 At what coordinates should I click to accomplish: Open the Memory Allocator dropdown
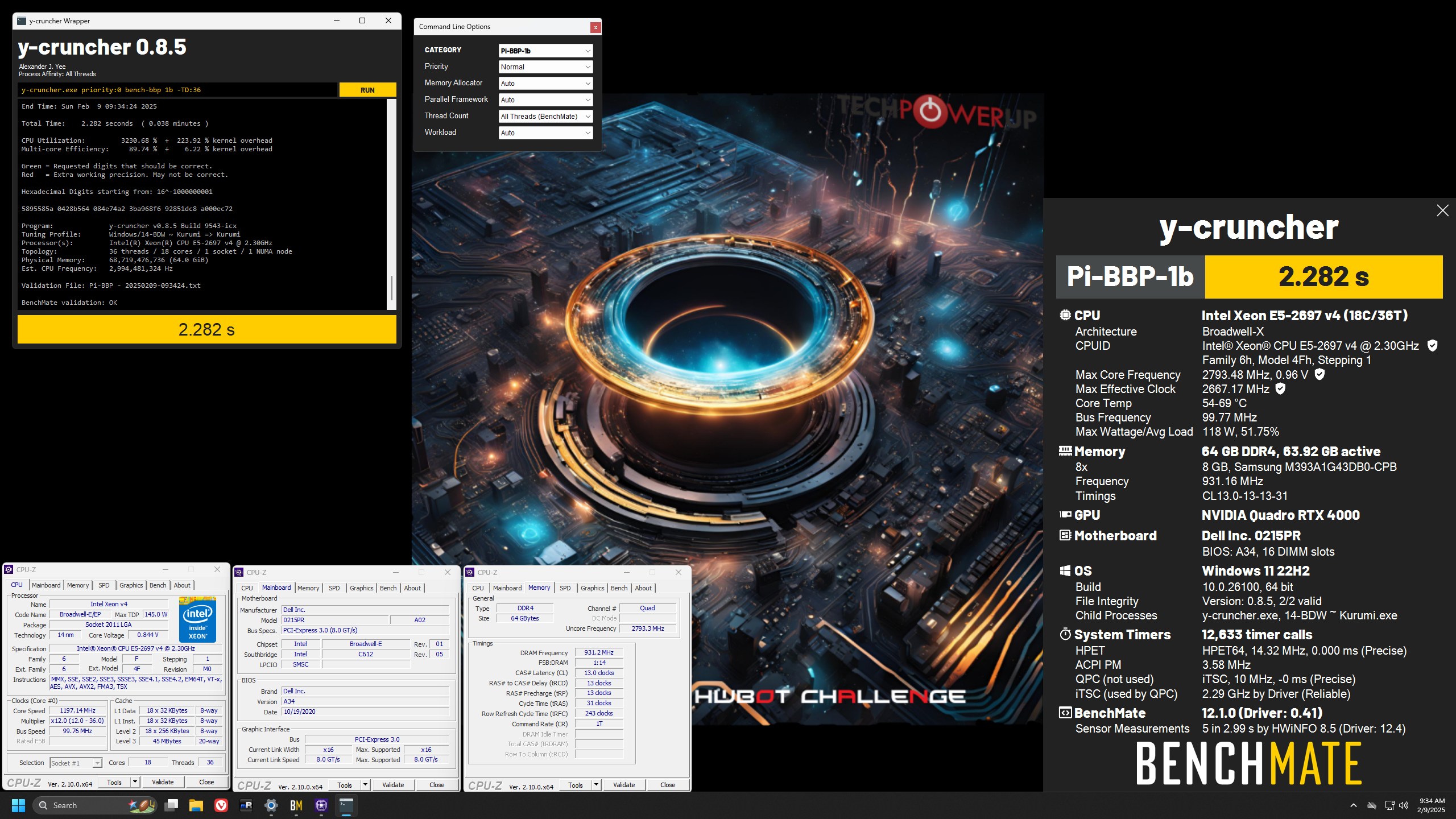tap(545, 84)
